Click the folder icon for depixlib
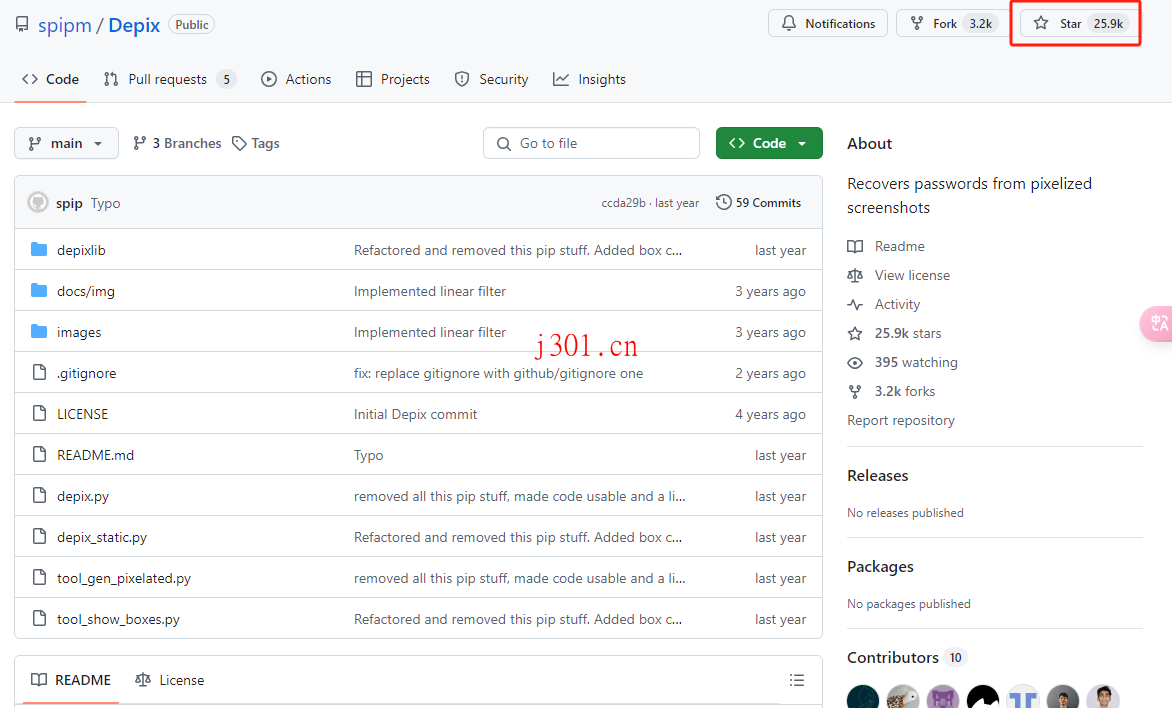Viewport: 1172px width, 708px height. 39,249
